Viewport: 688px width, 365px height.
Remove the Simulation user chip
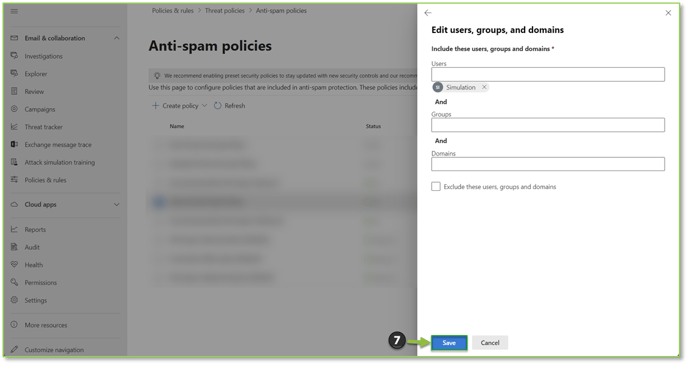point(484,87)
